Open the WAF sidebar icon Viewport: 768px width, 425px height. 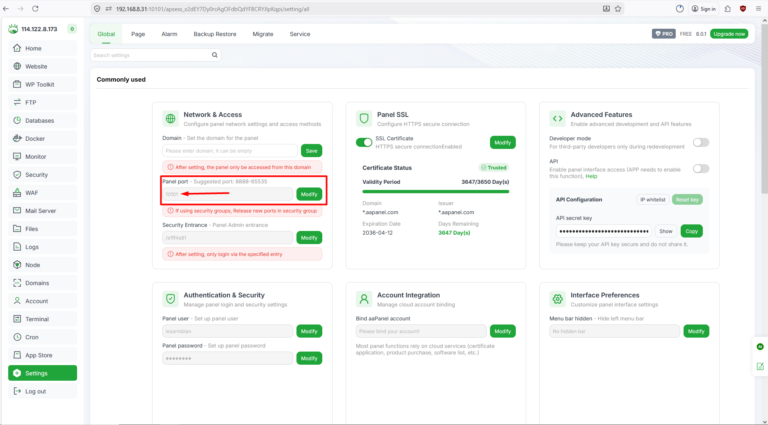(x=17, y=192)
